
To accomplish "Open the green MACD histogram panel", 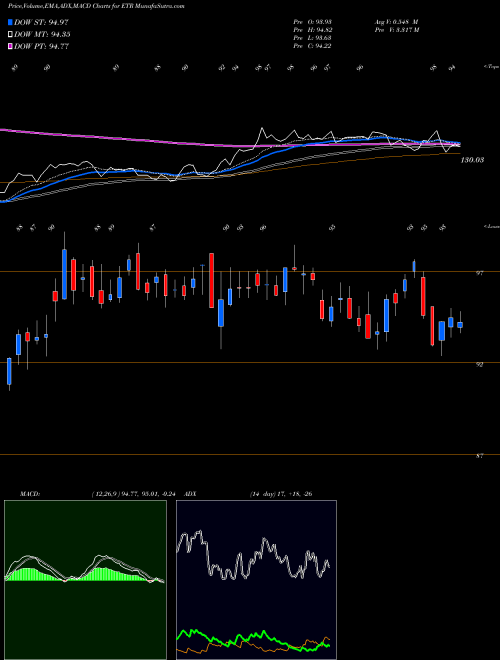I will pos(85,580).
